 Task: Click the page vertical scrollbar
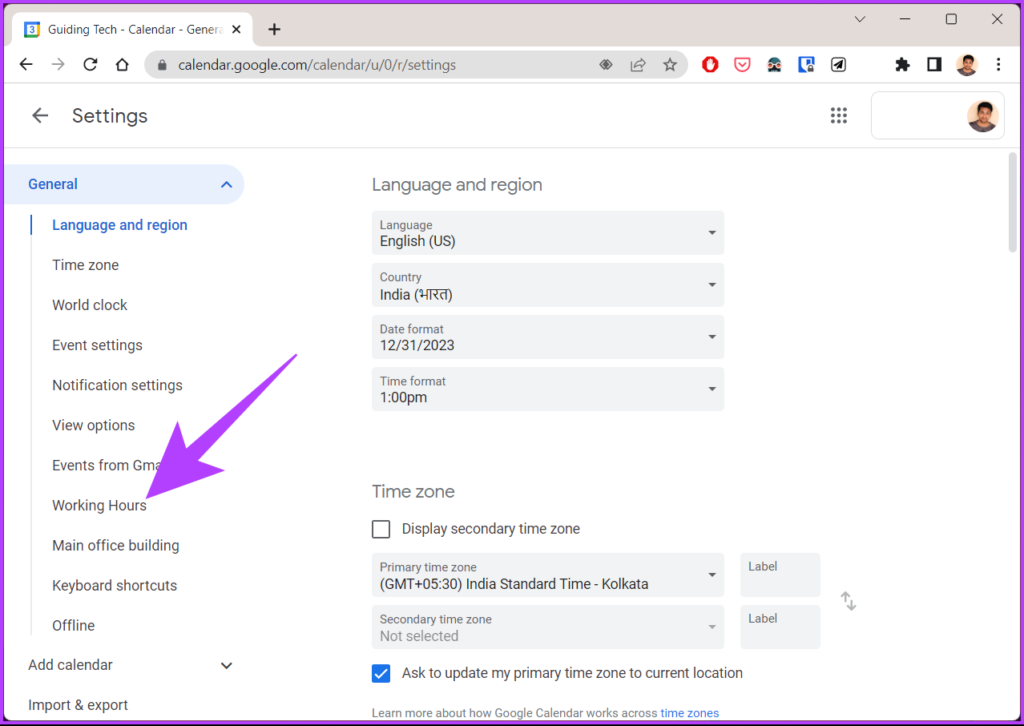(1012, 202)
